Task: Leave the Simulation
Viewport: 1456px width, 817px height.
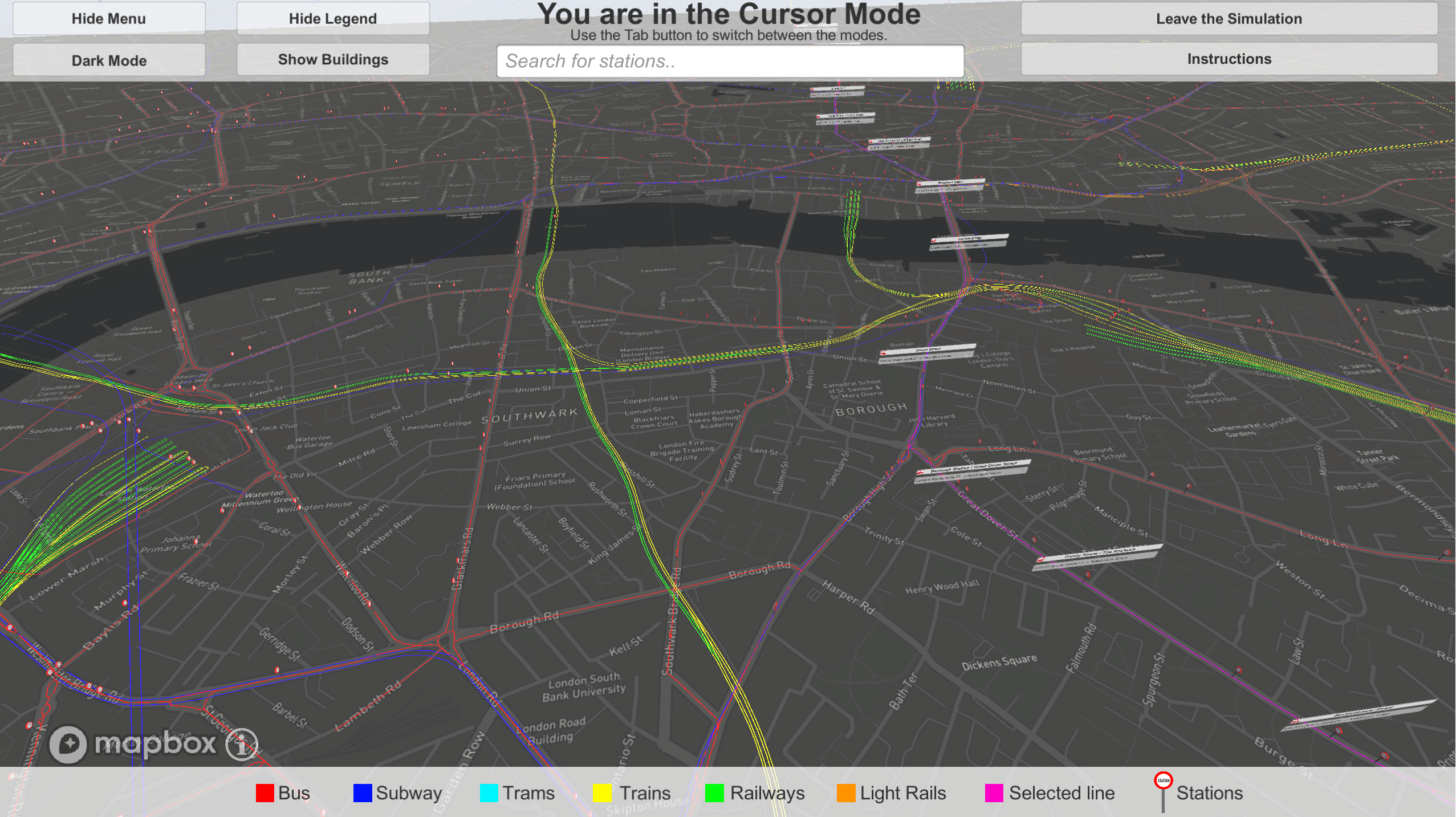Action: (x=1229, y=18)
